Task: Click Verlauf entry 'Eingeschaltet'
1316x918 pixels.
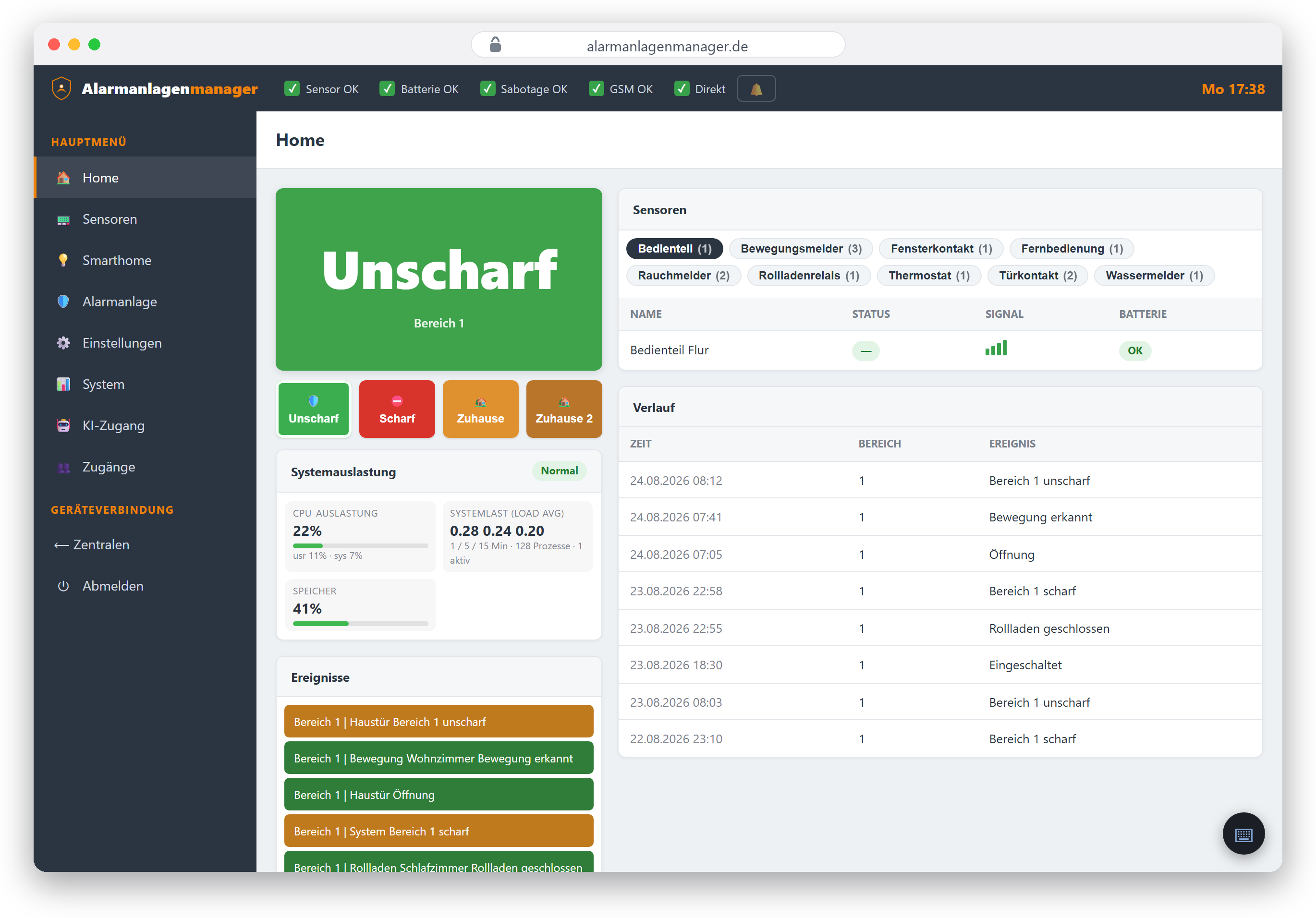Action: 1025,664
